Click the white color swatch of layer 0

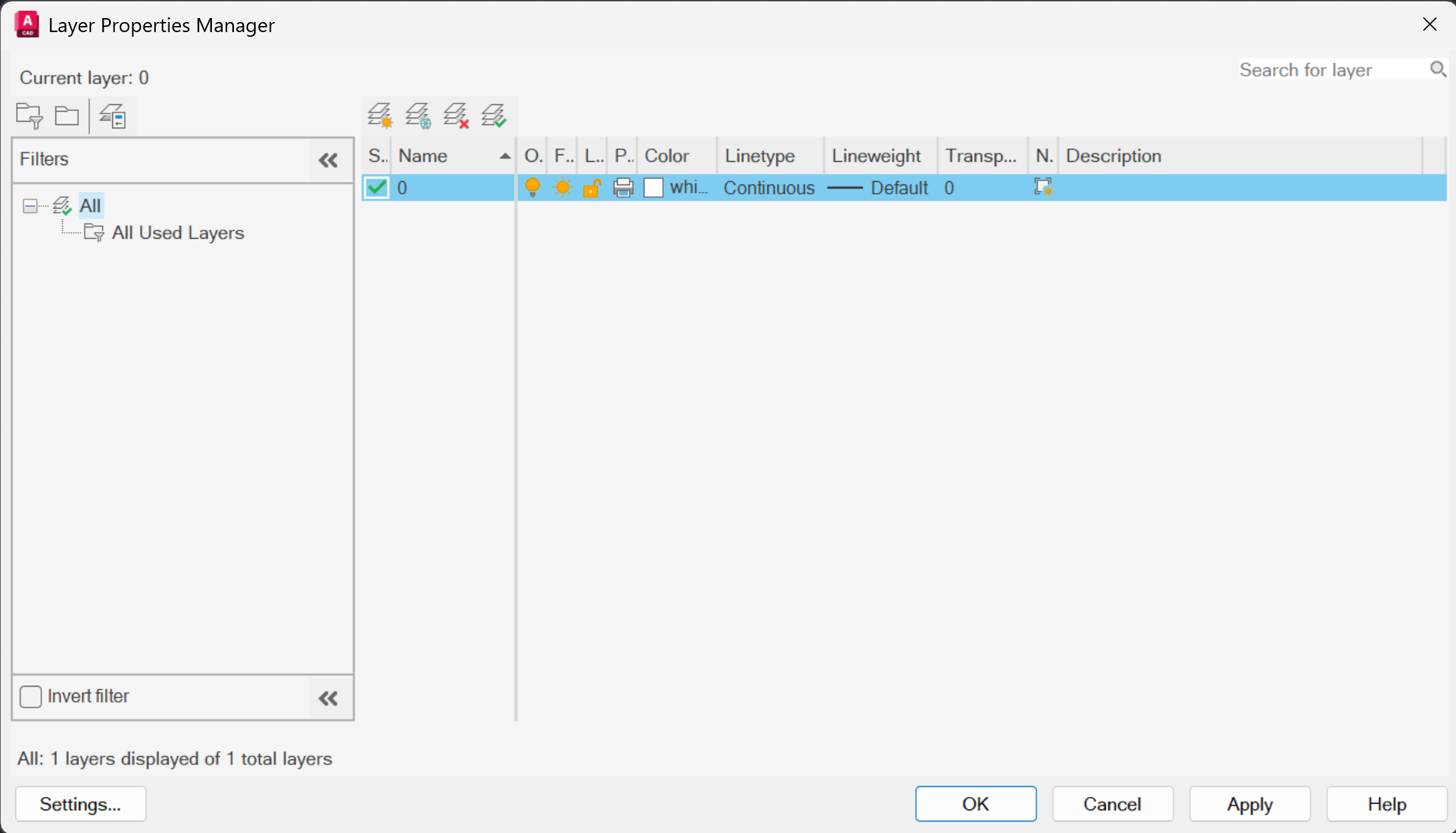click(x=653, y=188)
